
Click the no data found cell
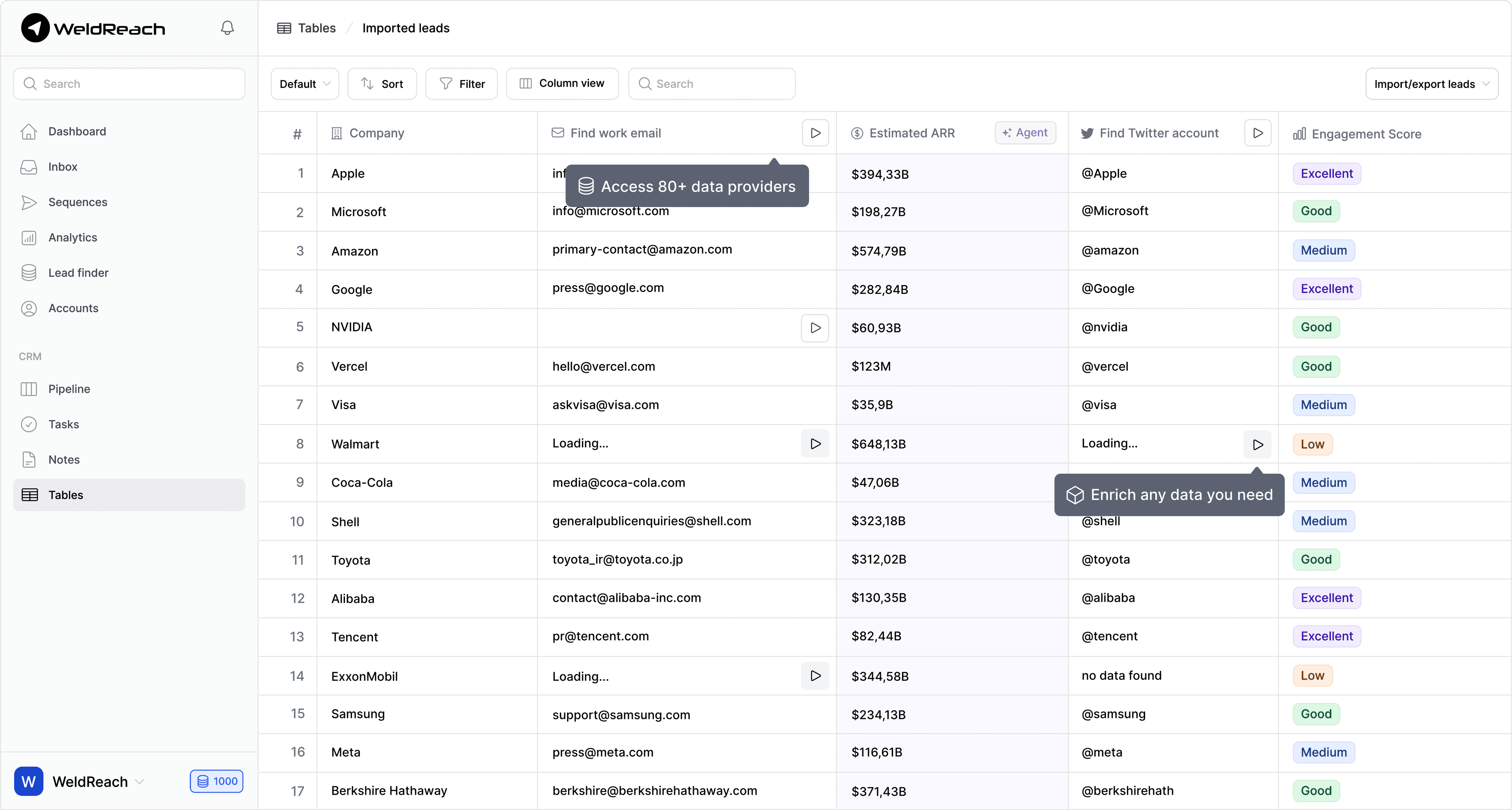pyautogui.click(x=1173, y=676)
